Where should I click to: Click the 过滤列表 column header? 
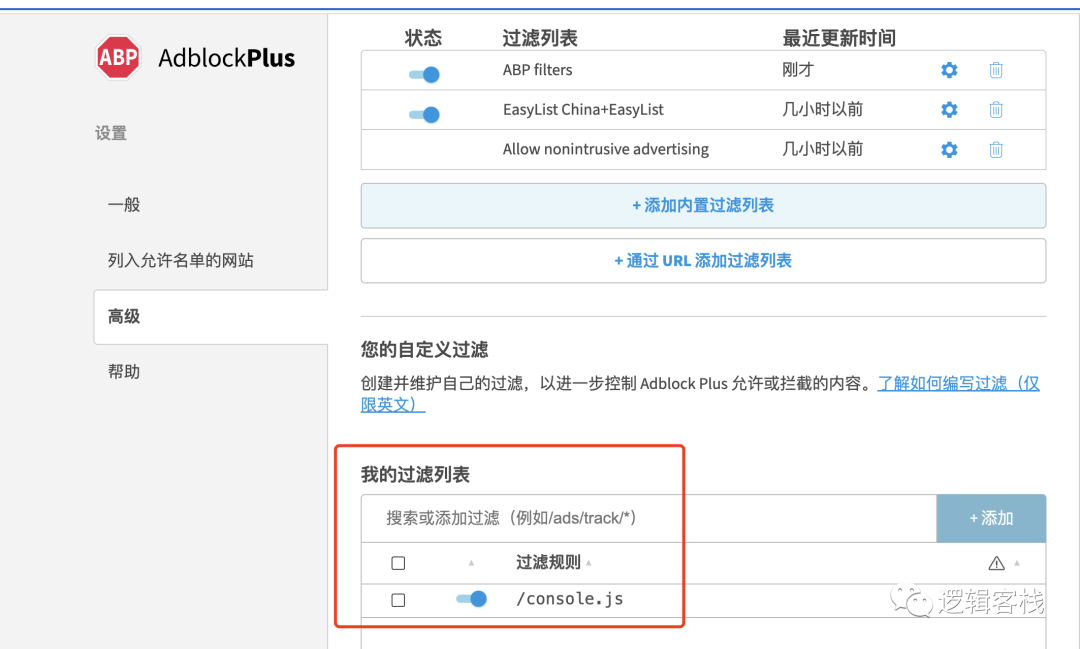coord(540,38)
